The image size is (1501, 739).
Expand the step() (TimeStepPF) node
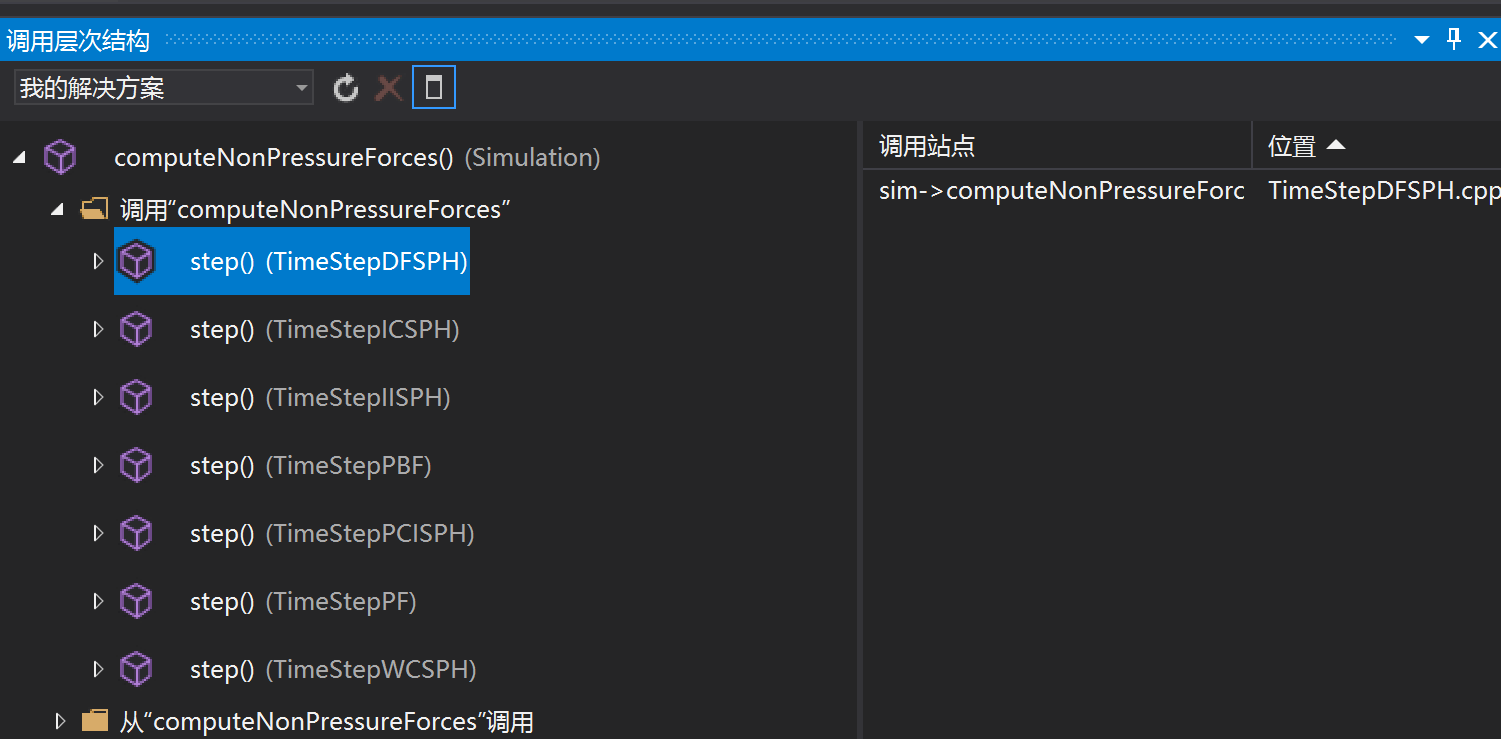pos(98,601)
